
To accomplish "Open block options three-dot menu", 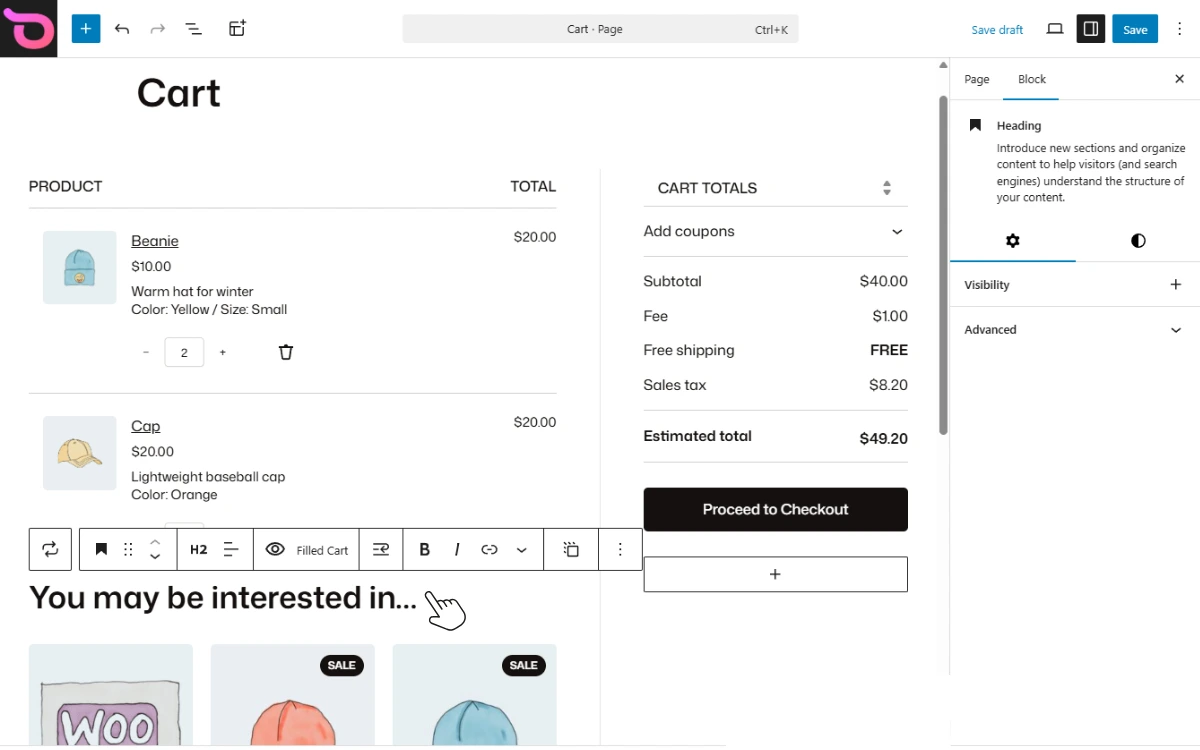I will tap(620, 549).
